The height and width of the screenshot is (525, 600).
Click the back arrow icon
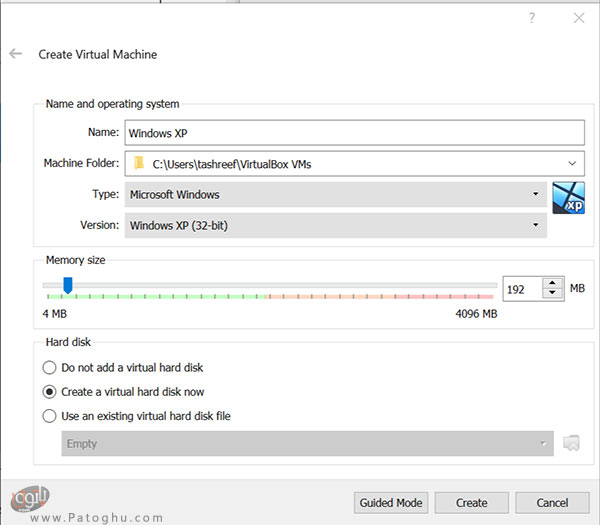tap(16, 54)
